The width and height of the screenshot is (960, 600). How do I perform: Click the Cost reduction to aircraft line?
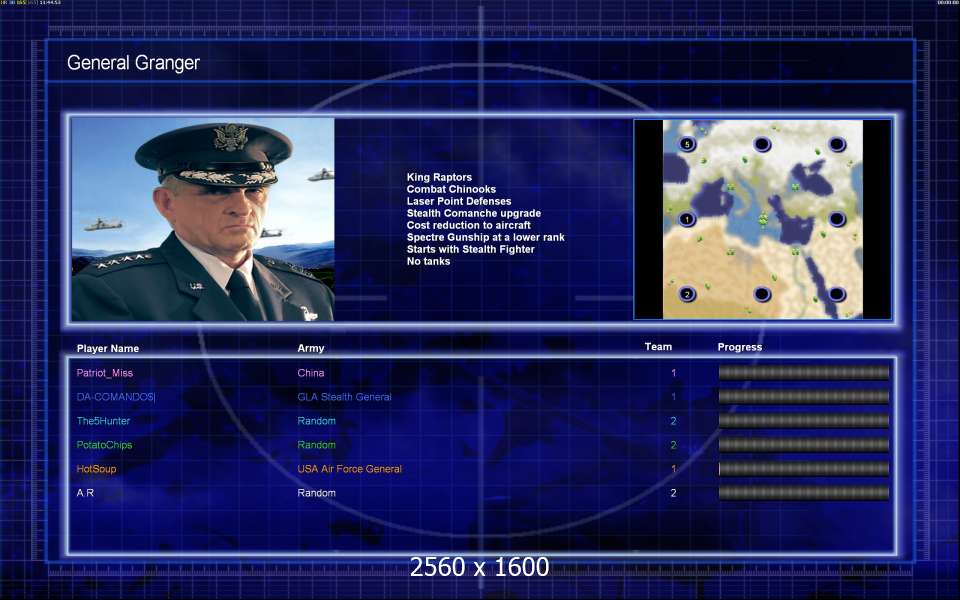coord(468,225)
